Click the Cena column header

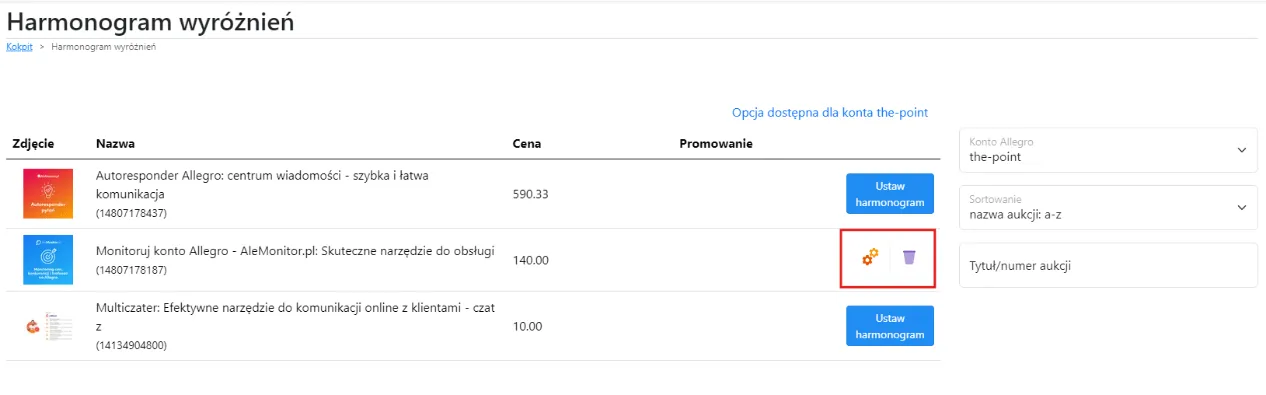(x=527, y=143)
